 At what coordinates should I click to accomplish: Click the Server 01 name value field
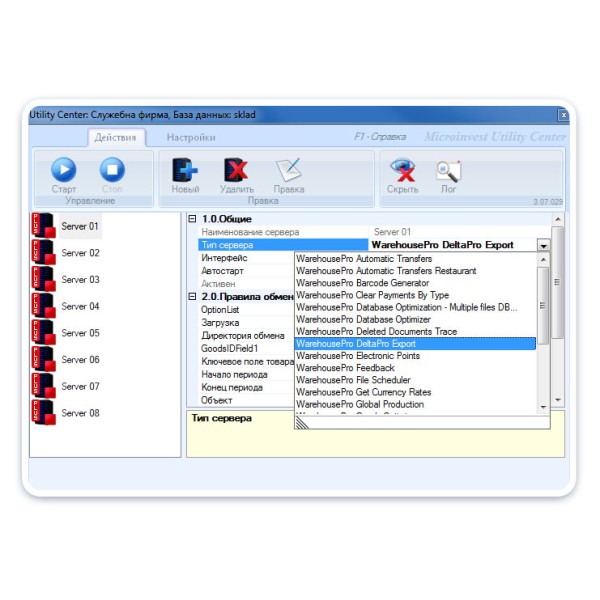(460, 232)
